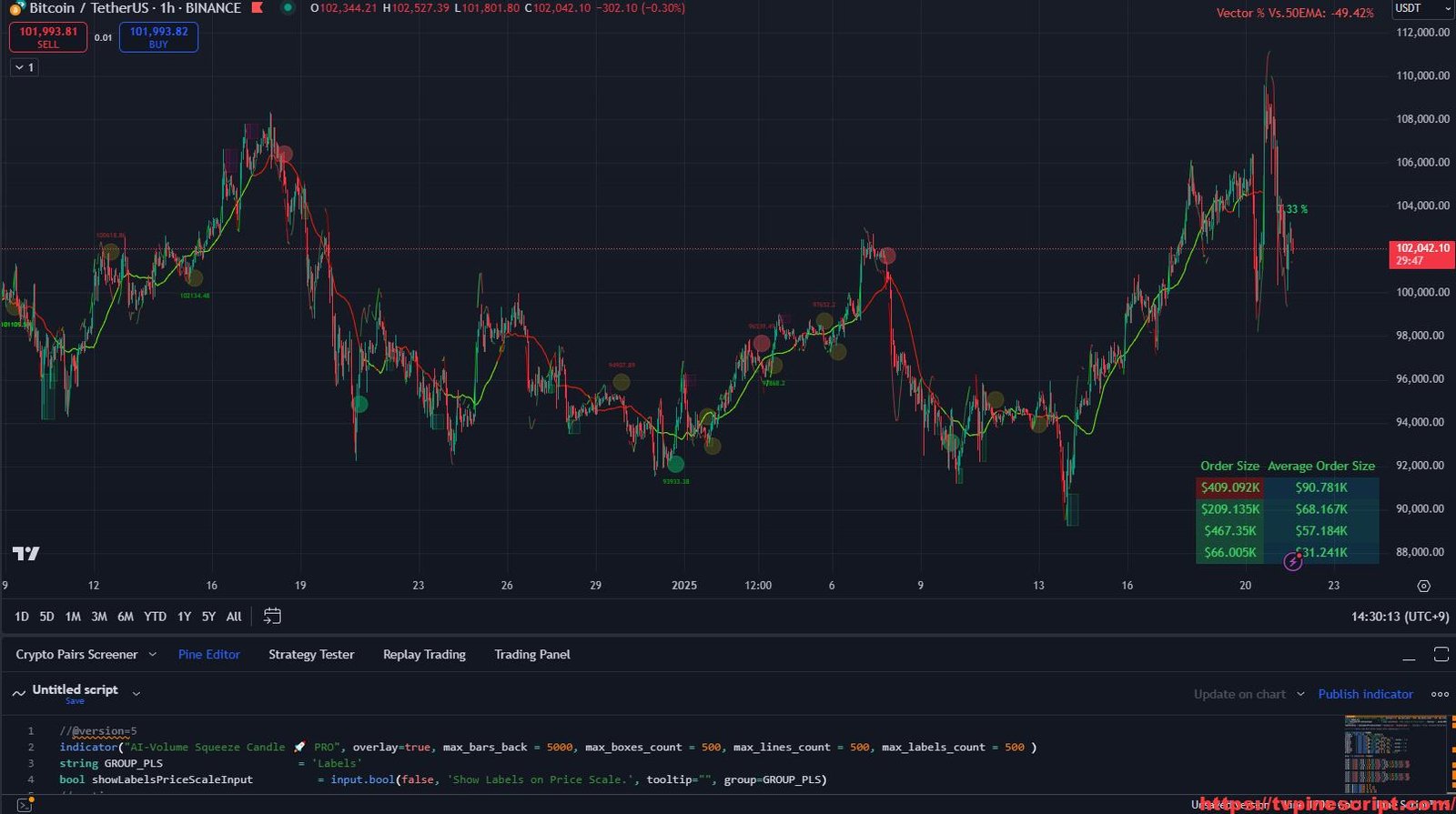The height and width of the screenshot is (814, 1456).
Task: Open the Untitled script dropdown
Action: [x=136, y=693]
